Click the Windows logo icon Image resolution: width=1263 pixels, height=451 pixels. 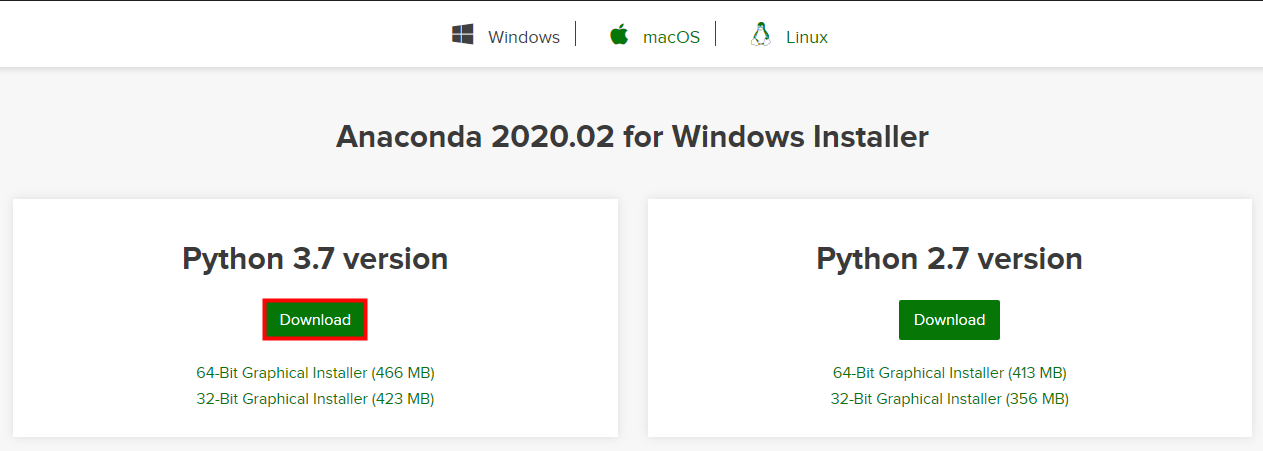(x=463, y=36)
